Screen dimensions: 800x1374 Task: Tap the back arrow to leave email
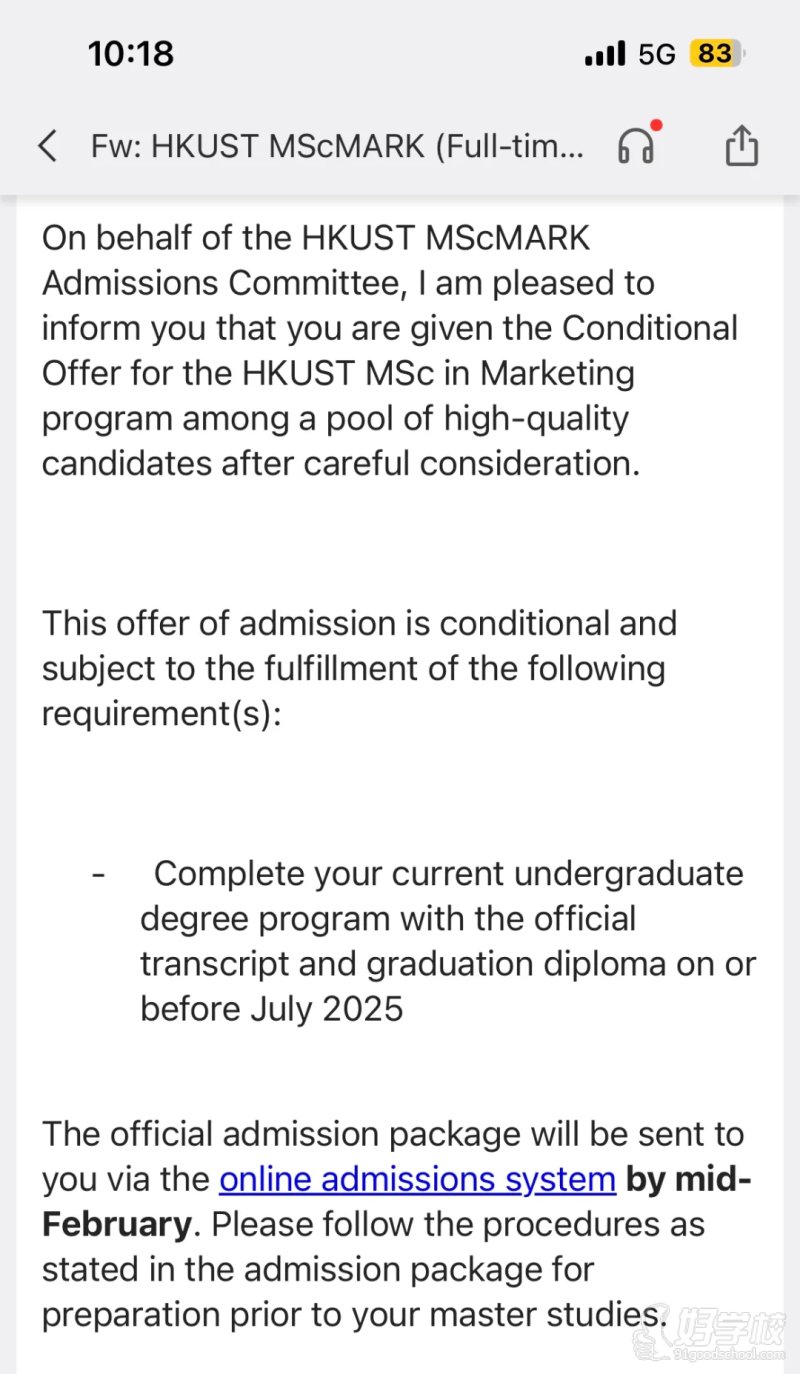(47, 146)
